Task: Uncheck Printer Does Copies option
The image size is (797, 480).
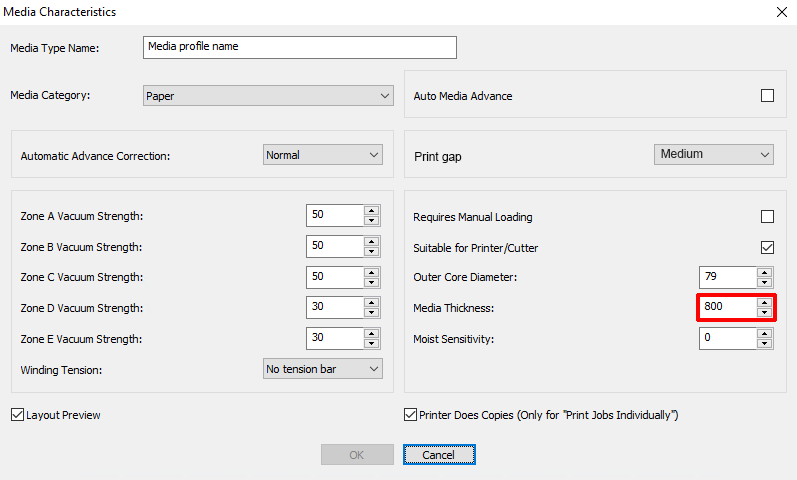Action: pos(410,415)
